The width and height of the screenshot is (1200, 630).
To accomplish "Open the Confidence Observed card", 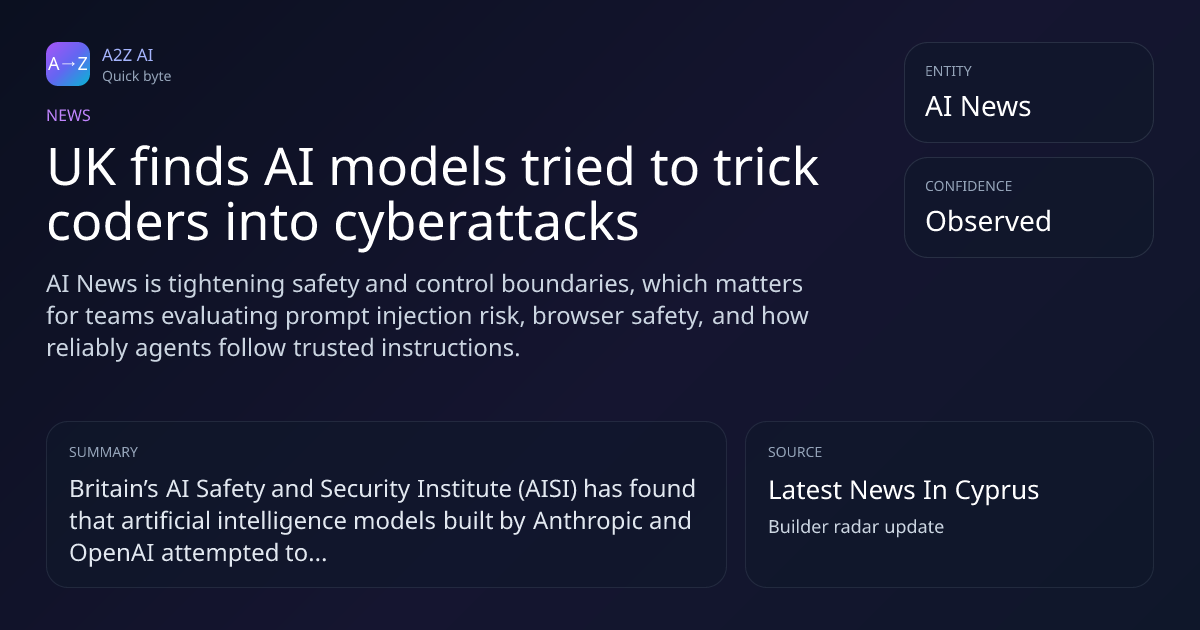I will (1029, 207).
